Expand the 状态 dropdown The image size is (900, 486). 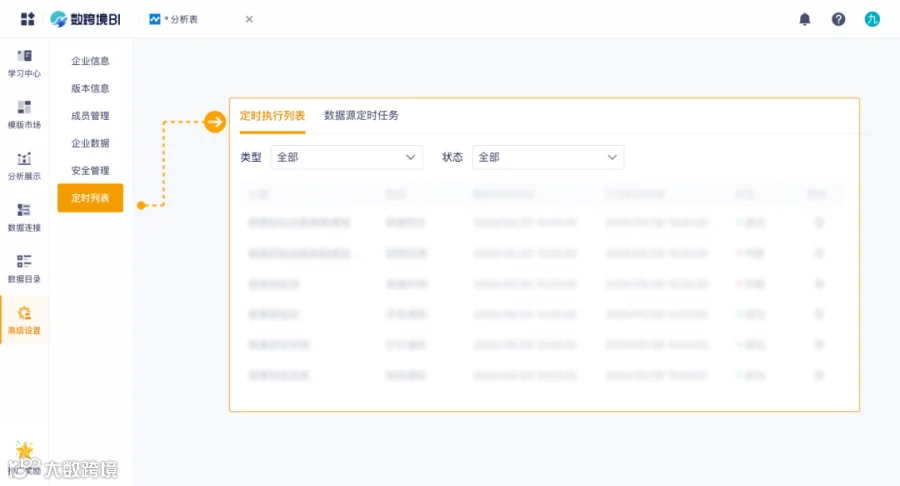click(x=548, y=157)
